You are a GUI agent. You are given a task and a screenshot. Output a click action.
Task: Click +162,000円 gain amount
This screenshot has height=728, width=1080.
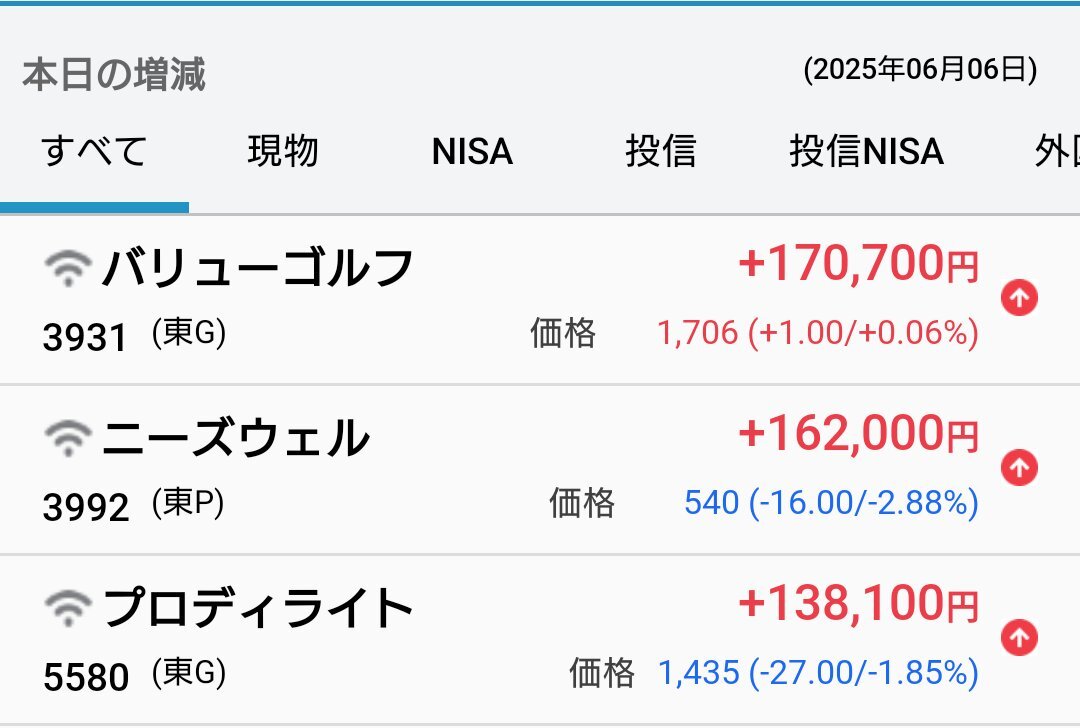858,434
